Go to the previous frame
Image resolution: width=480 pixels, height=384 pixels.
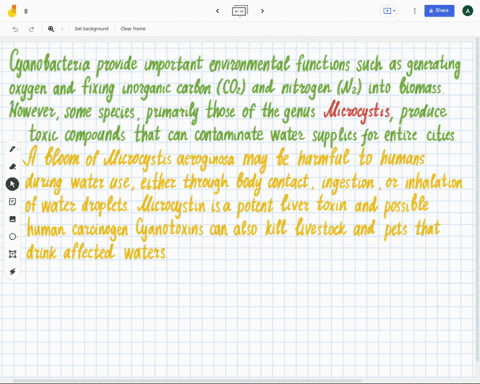(x=217, y=11)
